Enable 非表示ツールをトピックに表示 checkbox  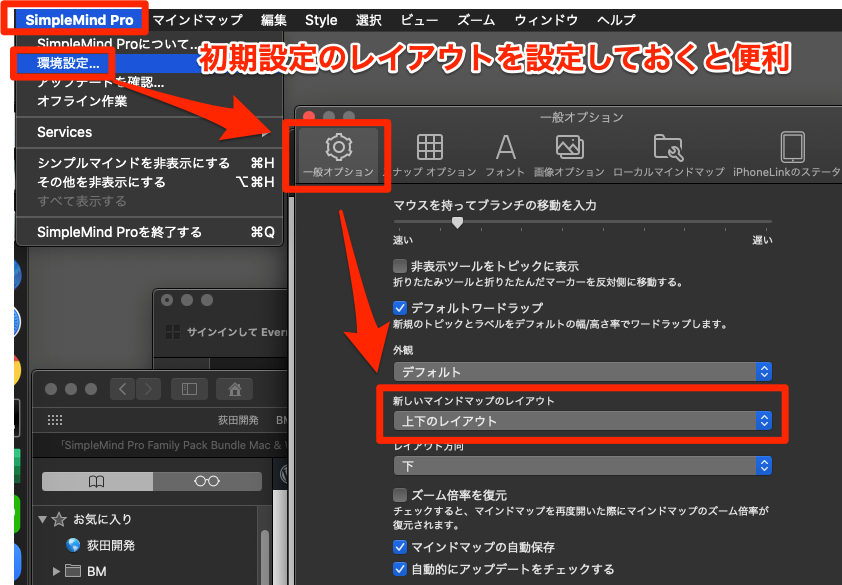point(401,267)
